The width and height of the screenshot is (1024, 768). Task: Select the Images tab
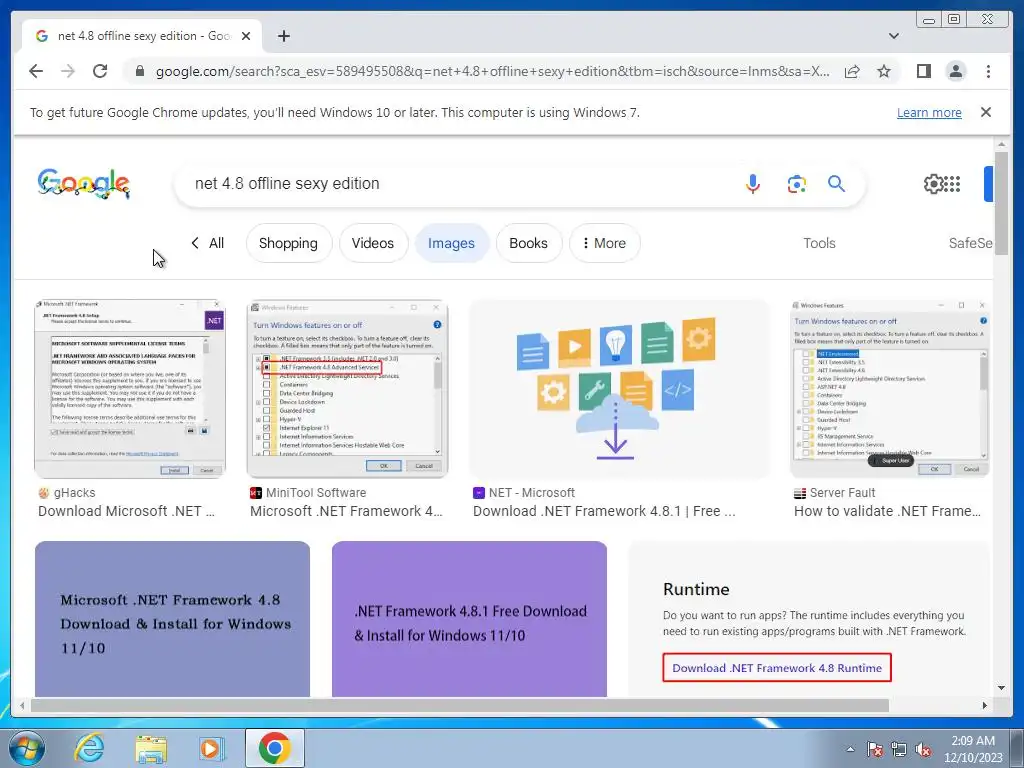(451, 243)
